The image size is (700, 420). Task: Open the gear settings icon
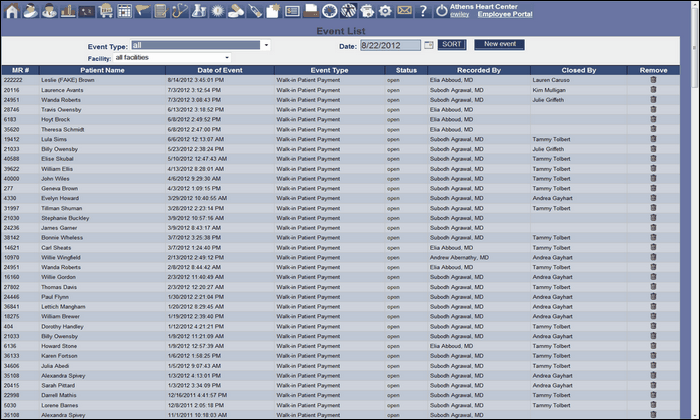tap(385, 11)
